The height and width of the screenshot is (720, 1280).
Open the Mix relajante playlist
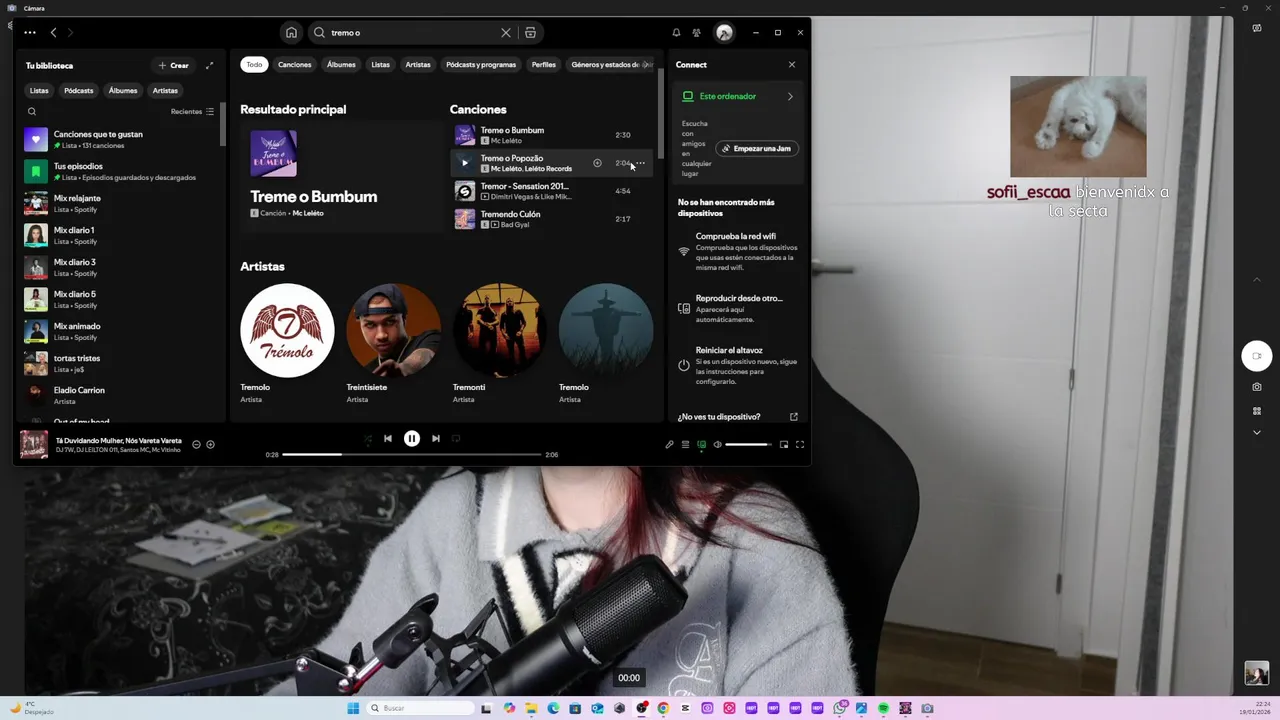[x=120, y=203]
